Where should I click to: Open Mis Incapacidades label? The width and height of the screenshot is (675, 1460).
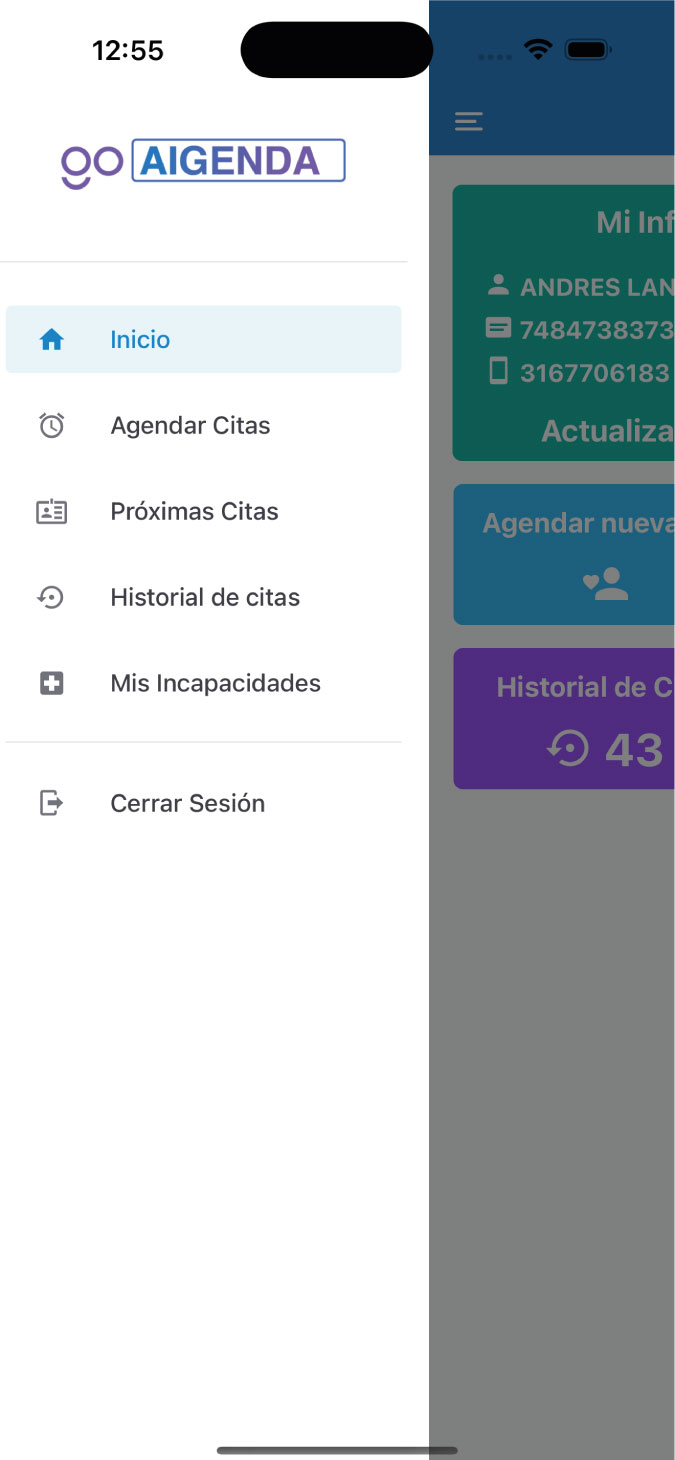215,684
